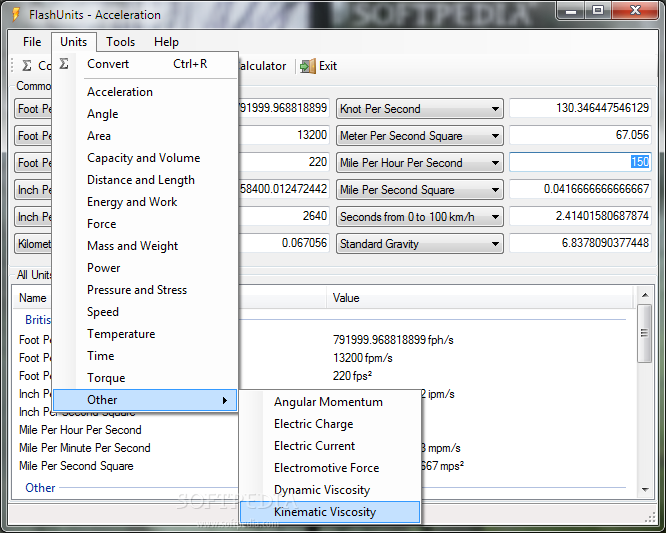666x533 pixels.
Task: Click the field showing 67.056
Action: pos(580,135)
